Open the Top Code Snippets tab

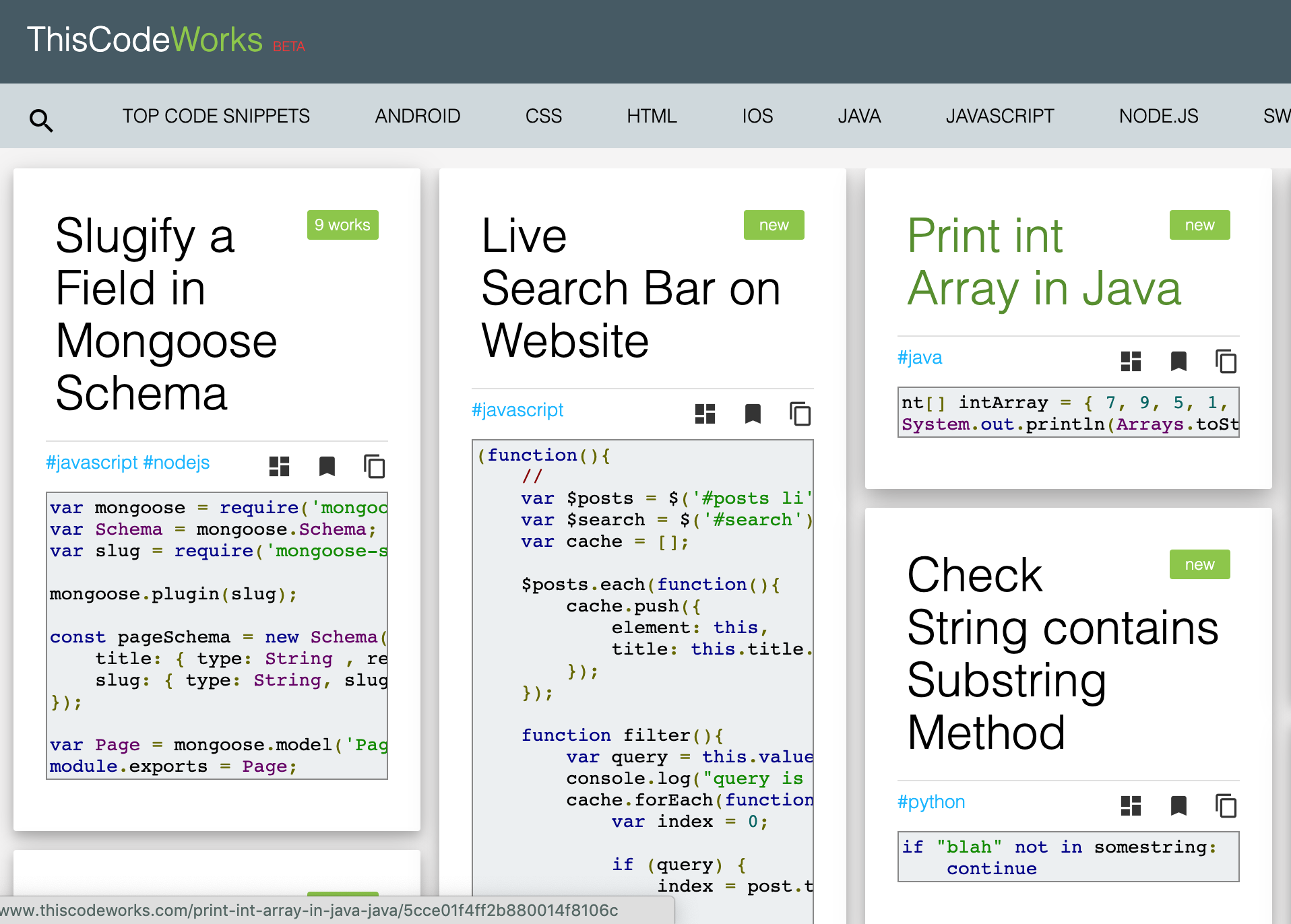click(216, 116)
